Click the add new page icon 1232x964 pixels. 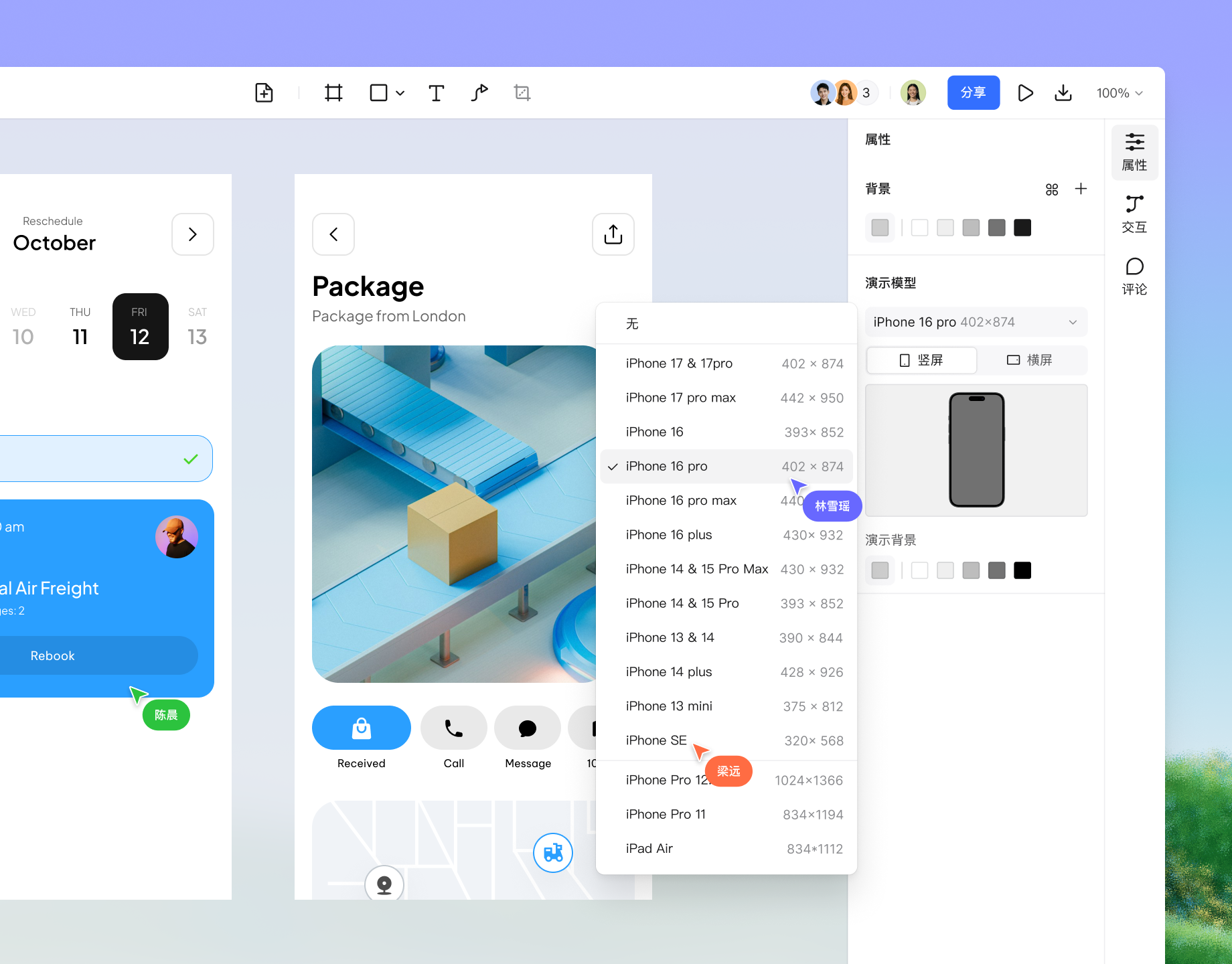264,93
